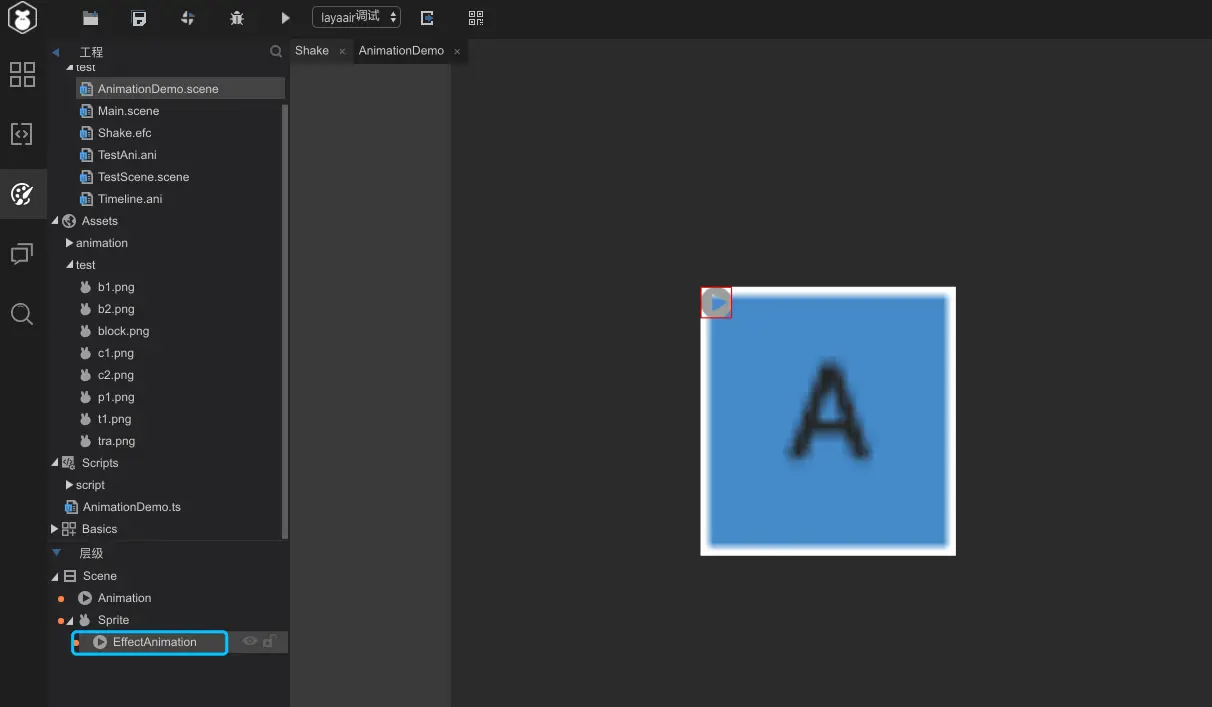Switch to code mode sidebar icon
Viewport: 1212px width, 707px height.
click(x=22, y=134)
